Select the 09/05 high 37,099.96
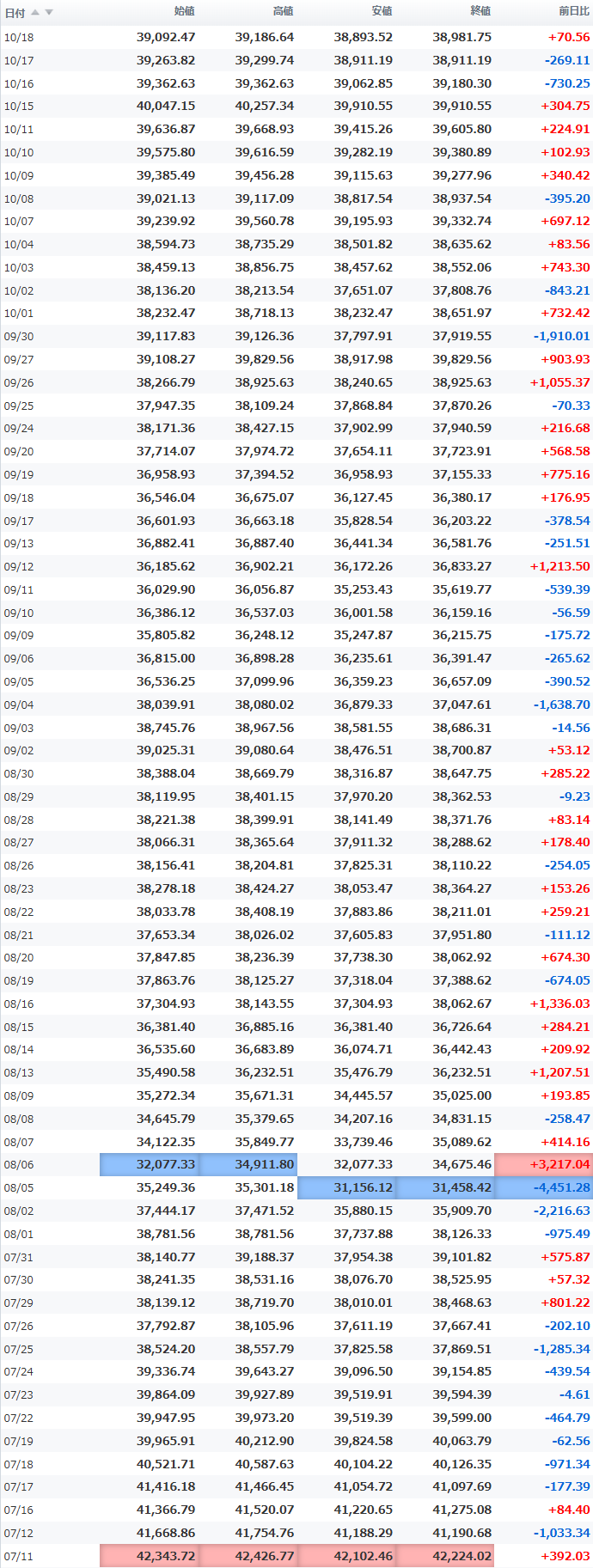Image resolution: width=593 pixels, height=1568 pixels. click(265, 681)
